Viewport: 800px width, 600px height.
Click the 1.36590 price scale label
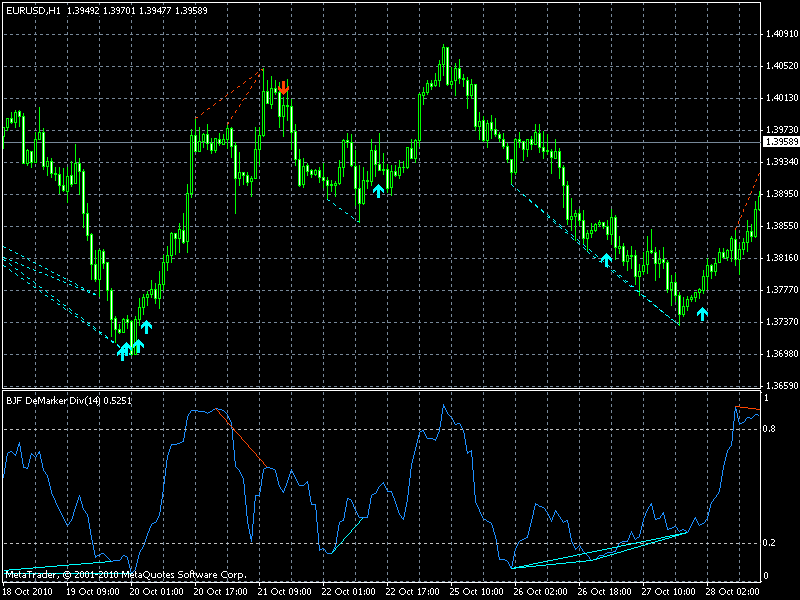(782, 386)
